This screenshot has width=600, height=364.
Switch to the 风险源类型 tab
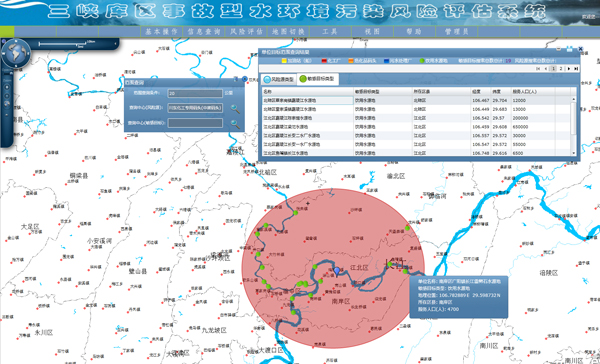279,79
